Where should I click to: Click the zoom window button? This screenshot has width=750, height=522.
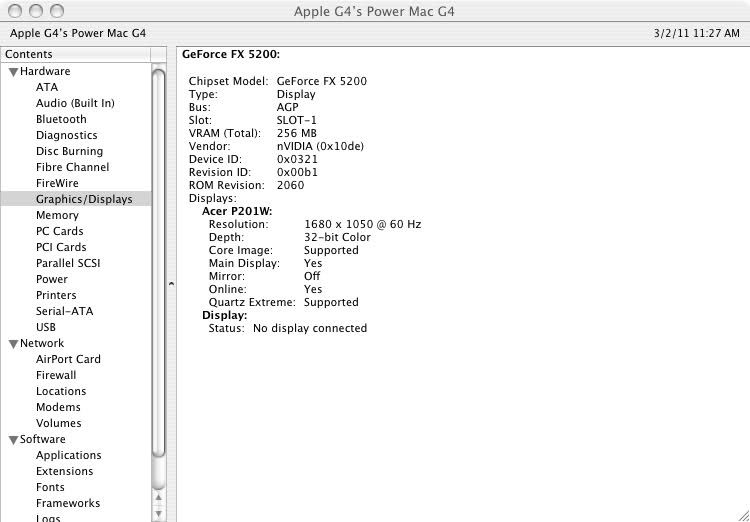57,11
